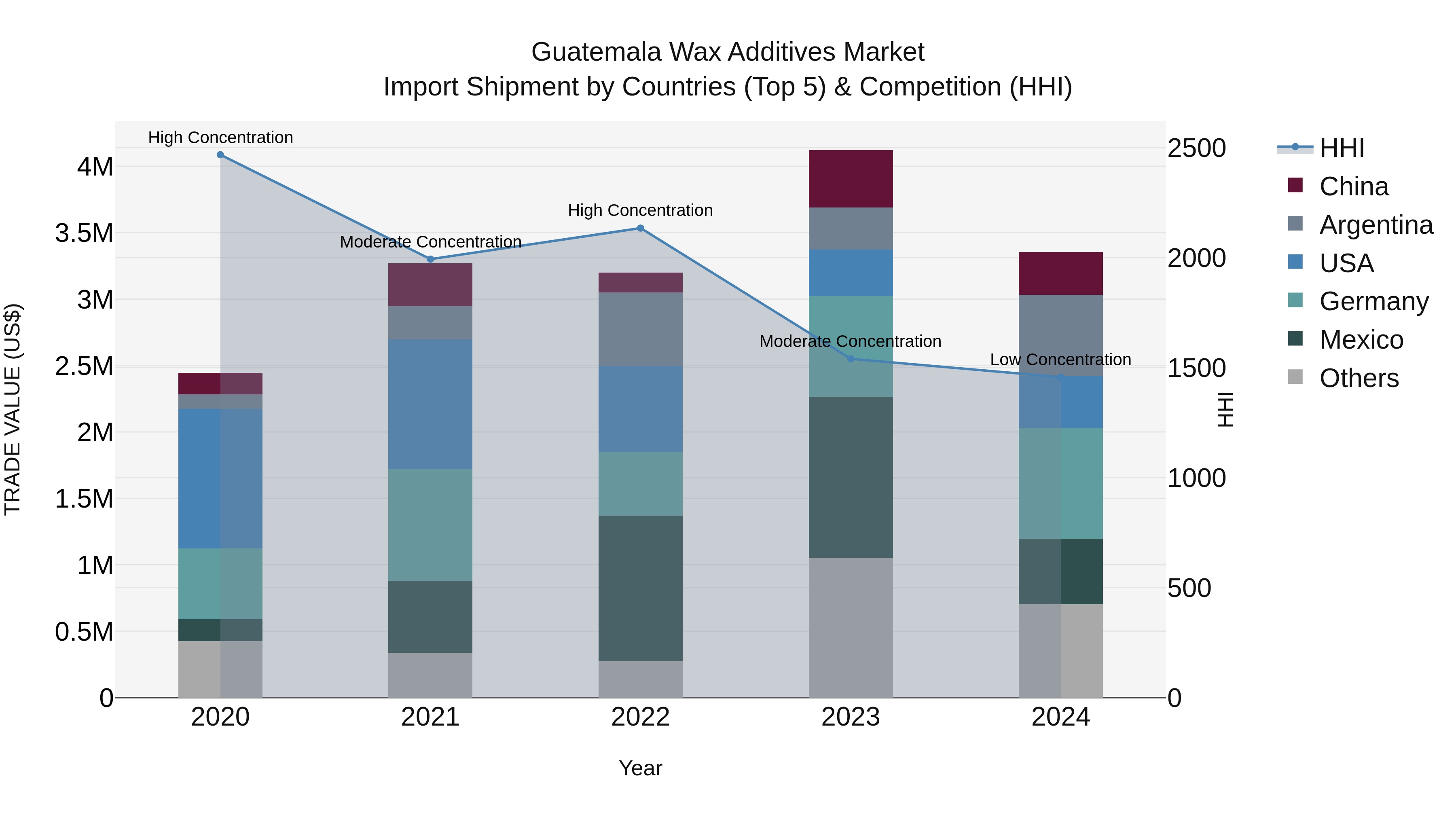Click the 2024 China bar segment
The image size is (1456, 819).
point(1061,273)
